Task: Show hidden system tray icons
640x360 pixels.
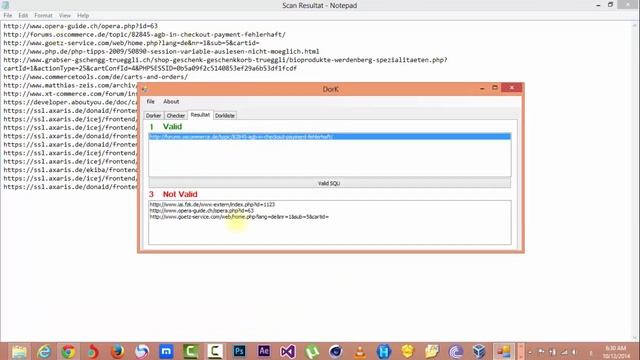Action: click(x=530, y=352)
